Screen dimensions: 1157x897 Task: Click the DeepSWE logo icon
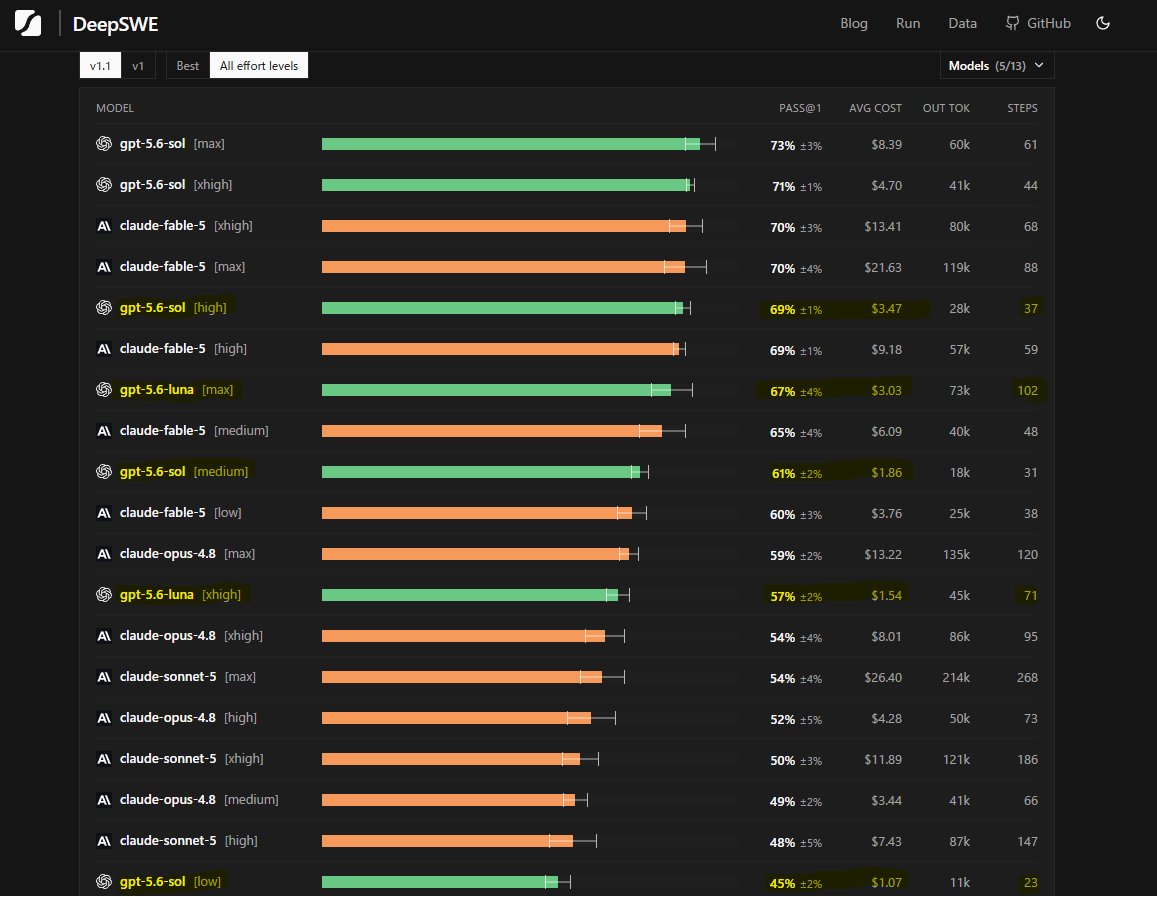click(x=28, y=24)
